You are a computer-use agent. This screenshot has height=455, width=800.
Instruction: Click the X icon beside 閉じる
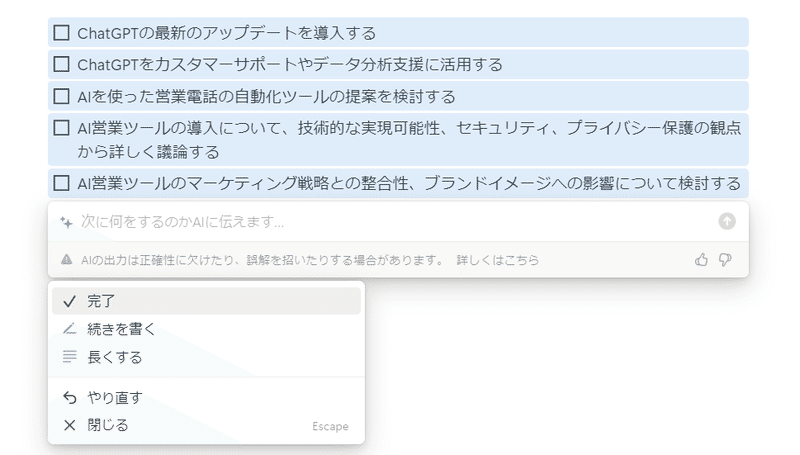coord(69,425)
